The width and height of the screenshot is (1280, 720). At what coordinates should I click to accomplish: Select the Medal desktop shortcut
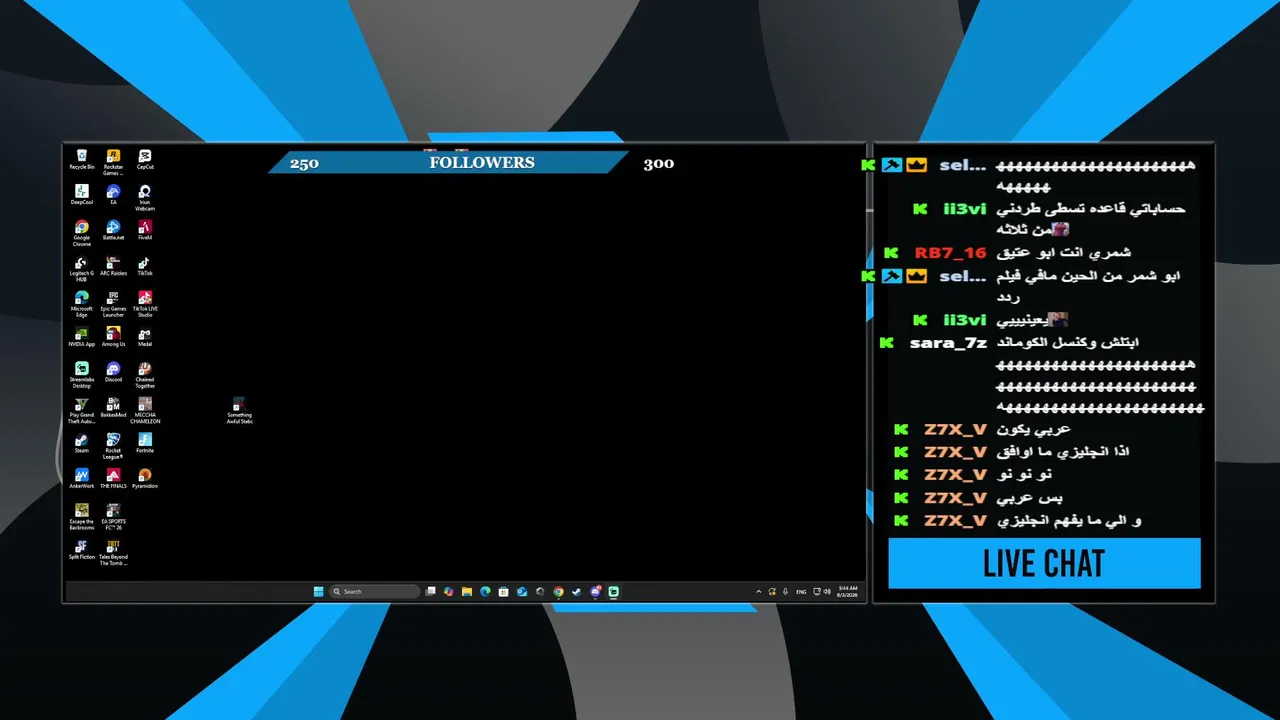[x=145, y=337]
